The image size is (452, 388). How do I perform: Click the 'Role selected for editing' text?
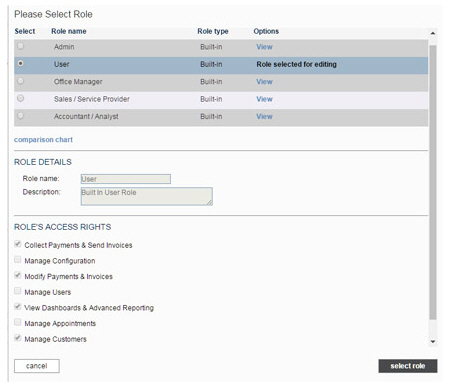[x=296, y=64]
